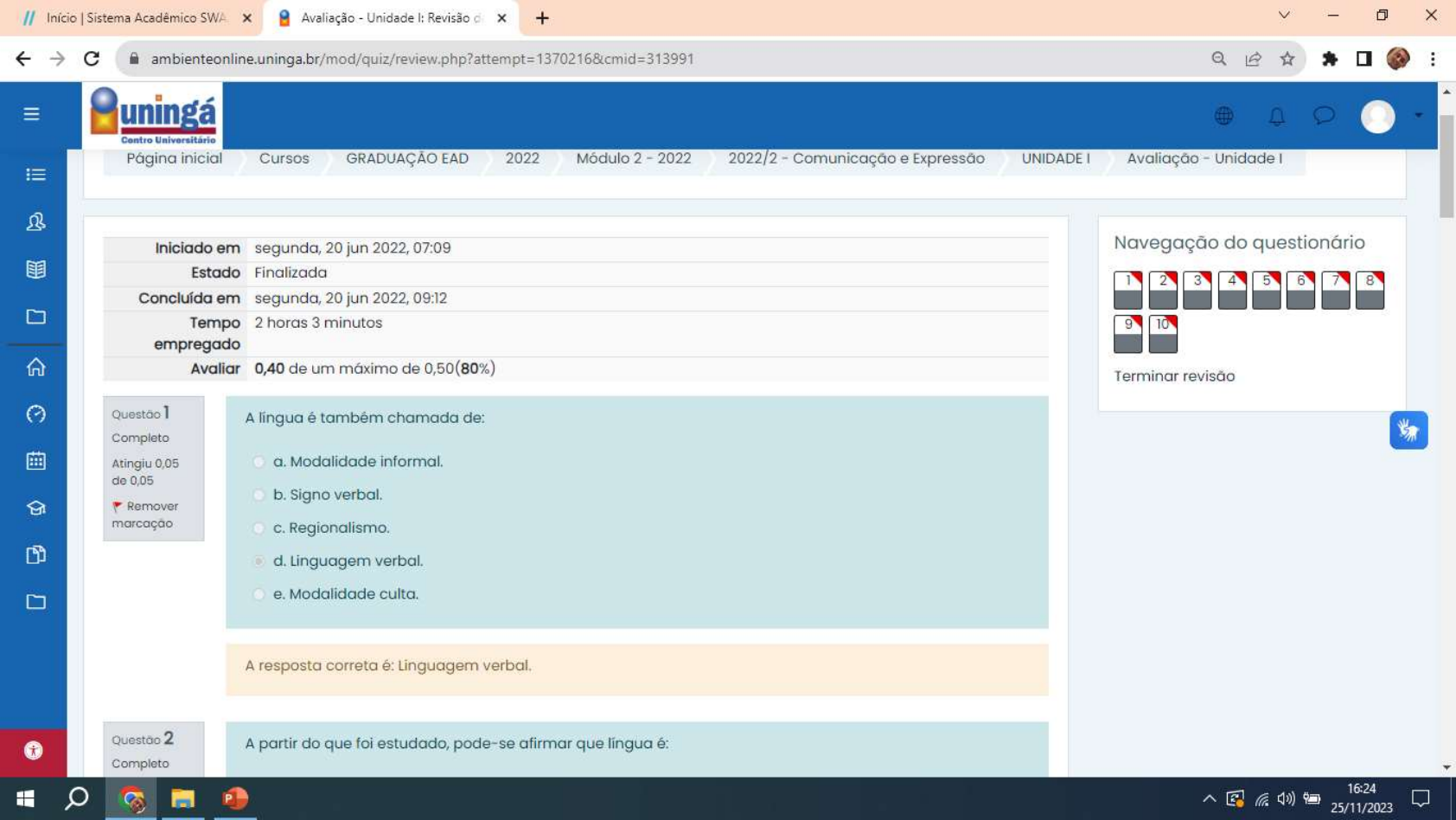Open the messages chat bubble icon

(x=1324, y=116)
